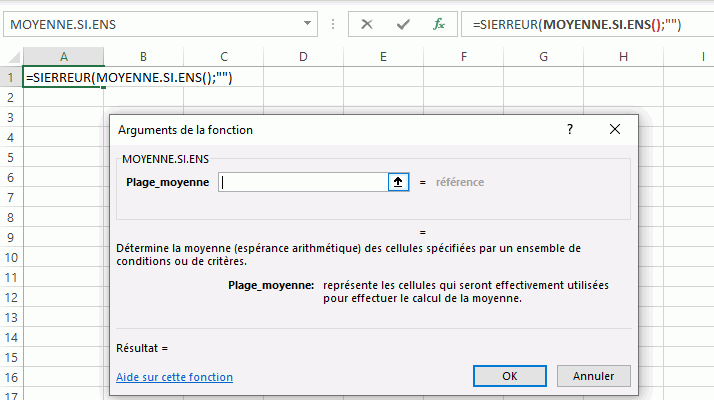Image resolution: width=714 pixels, height=400 pixels.
Task: Select row 1 header
Action: point(11,77)
